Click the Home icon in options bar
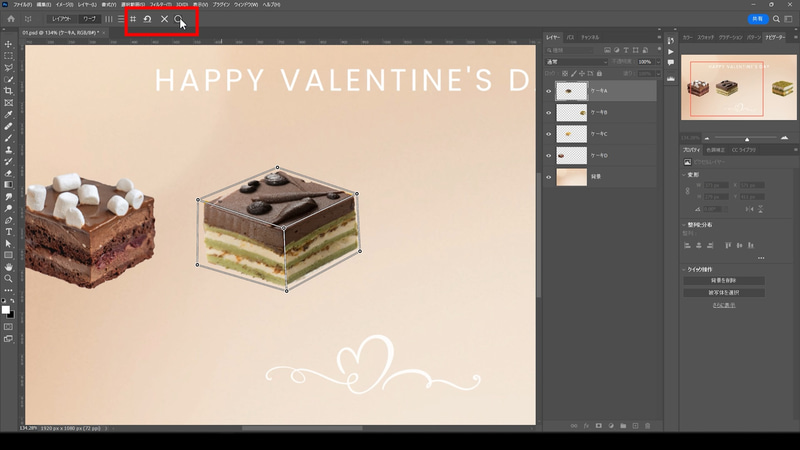Image resolution: width=800 pixels, height=450 pixels. [9, 19]
